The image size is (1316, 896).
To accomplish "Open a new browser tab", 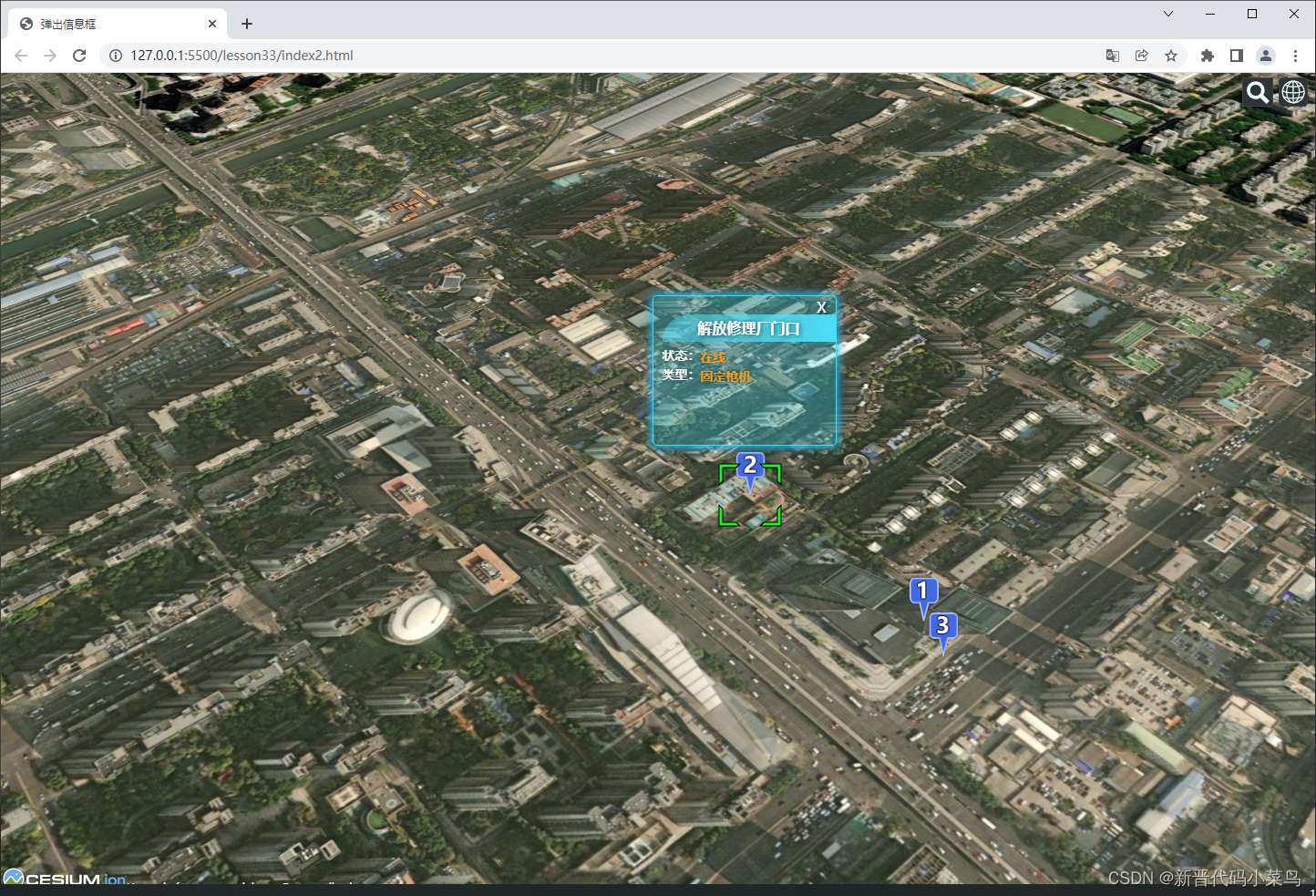I will 247,24.
